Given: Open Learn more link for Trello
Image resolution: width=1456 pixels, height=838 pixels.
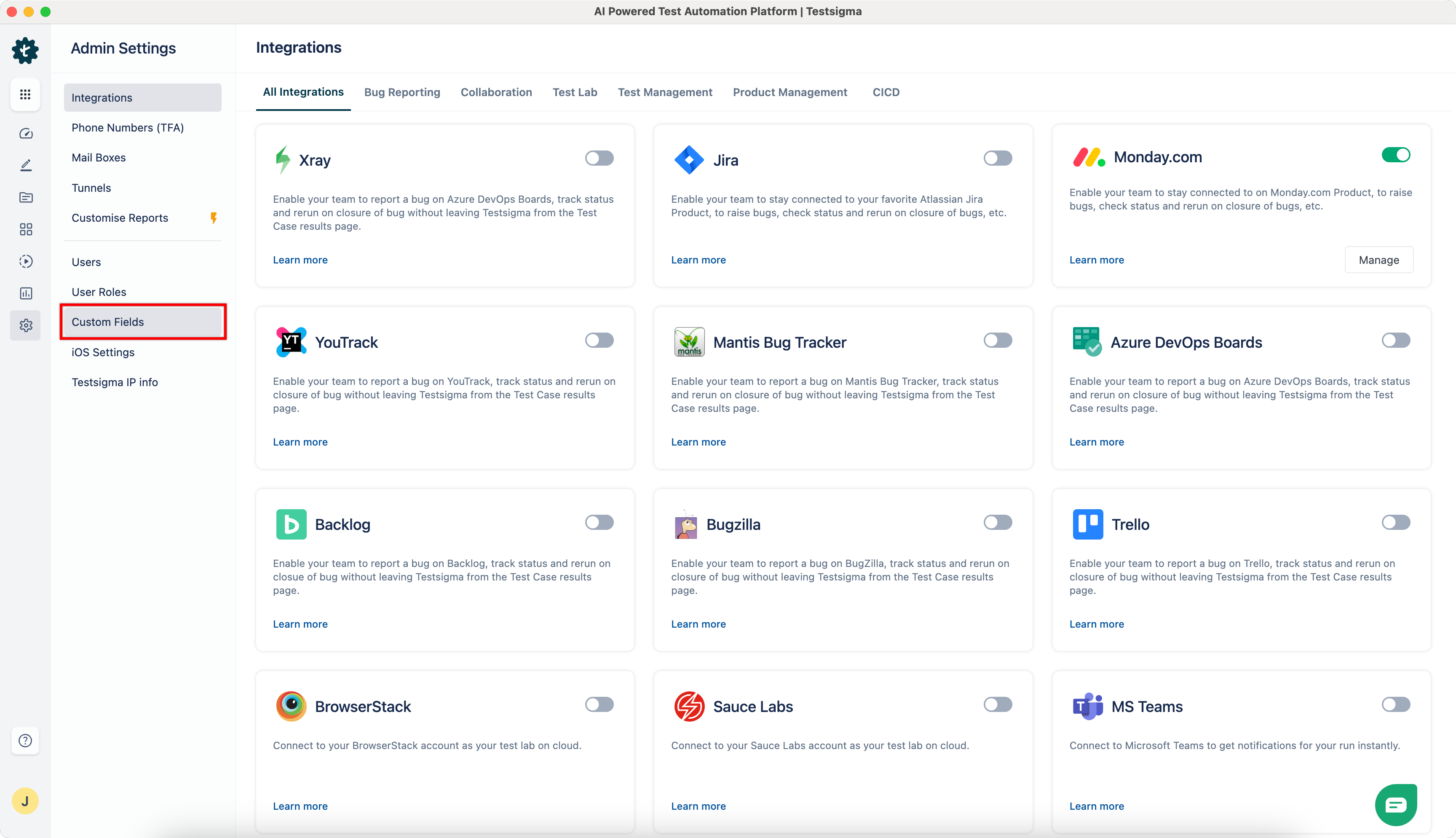Looking at the screenshot, I should tap(1097, 624).
